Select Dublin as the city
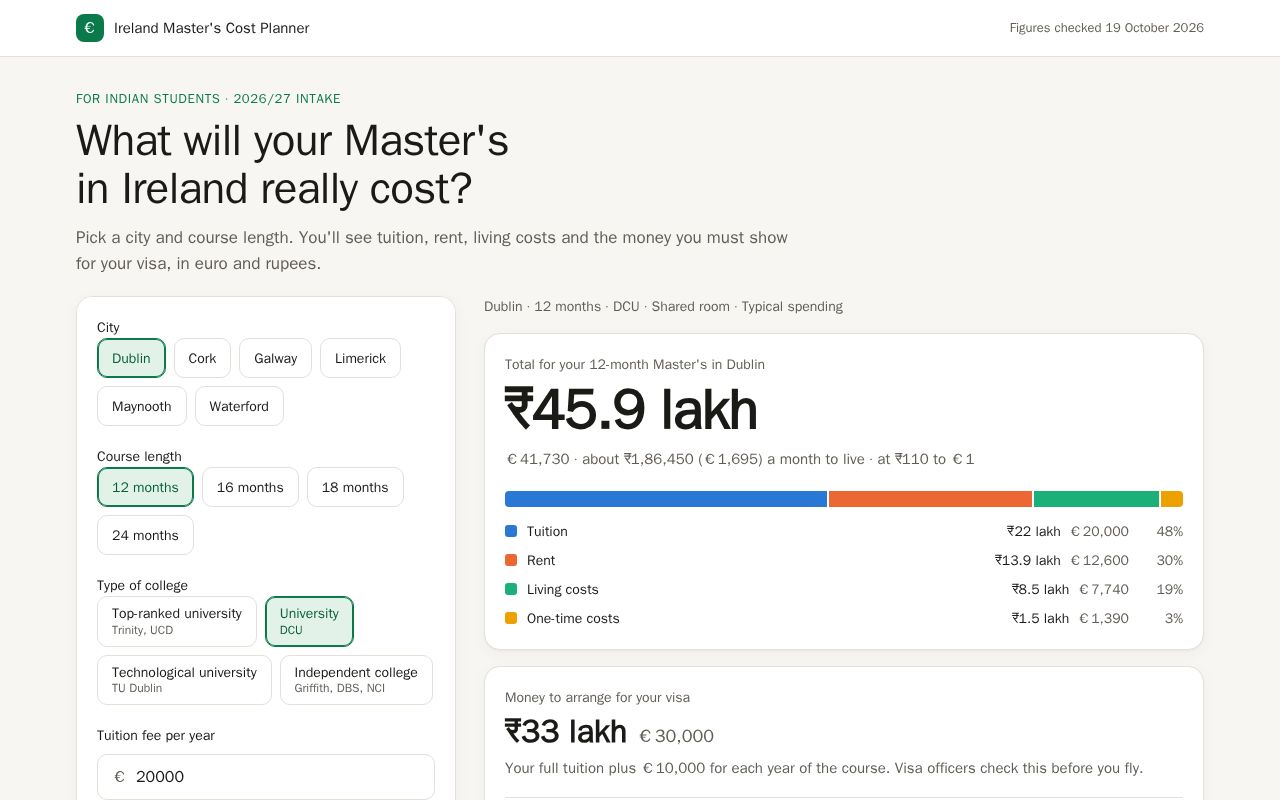The height and width of the screenshot is (800, 1280). pos(131,358)
